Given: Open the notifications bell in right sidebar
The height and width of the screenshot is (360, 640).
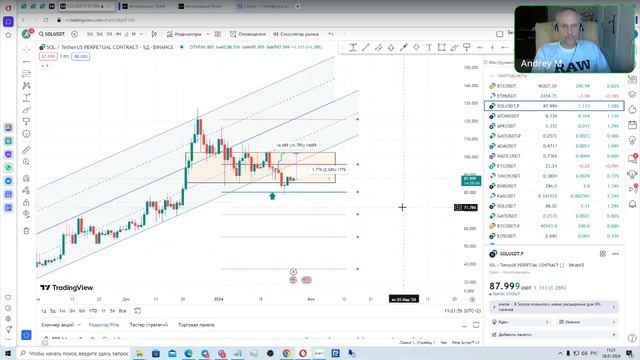Looking at the screenshot, I should coord(632,204).
